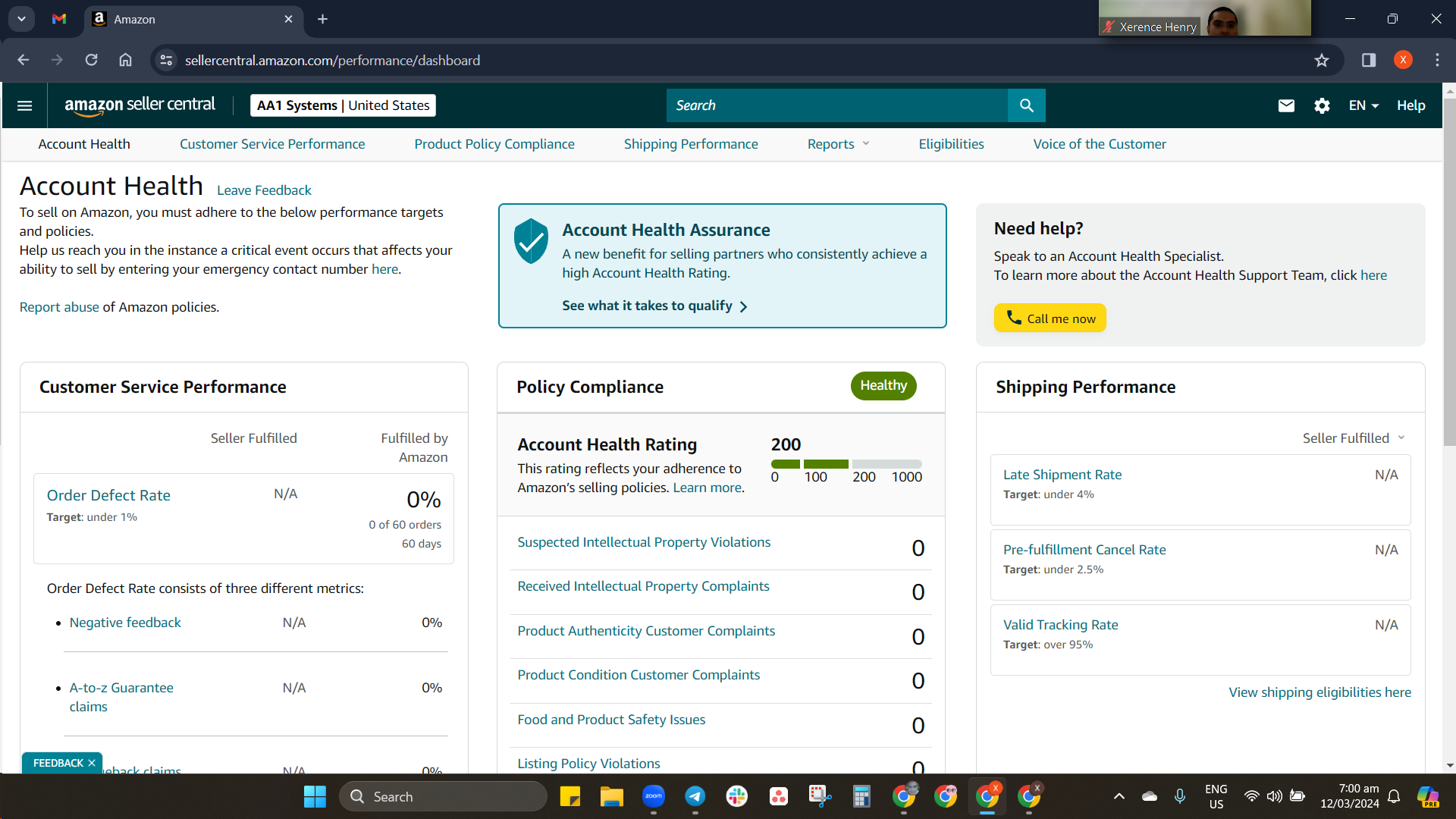This screenshot has height=819, width=1456.
Task: Open the Product Policy Compliance tab
Action: coord(494,144)
